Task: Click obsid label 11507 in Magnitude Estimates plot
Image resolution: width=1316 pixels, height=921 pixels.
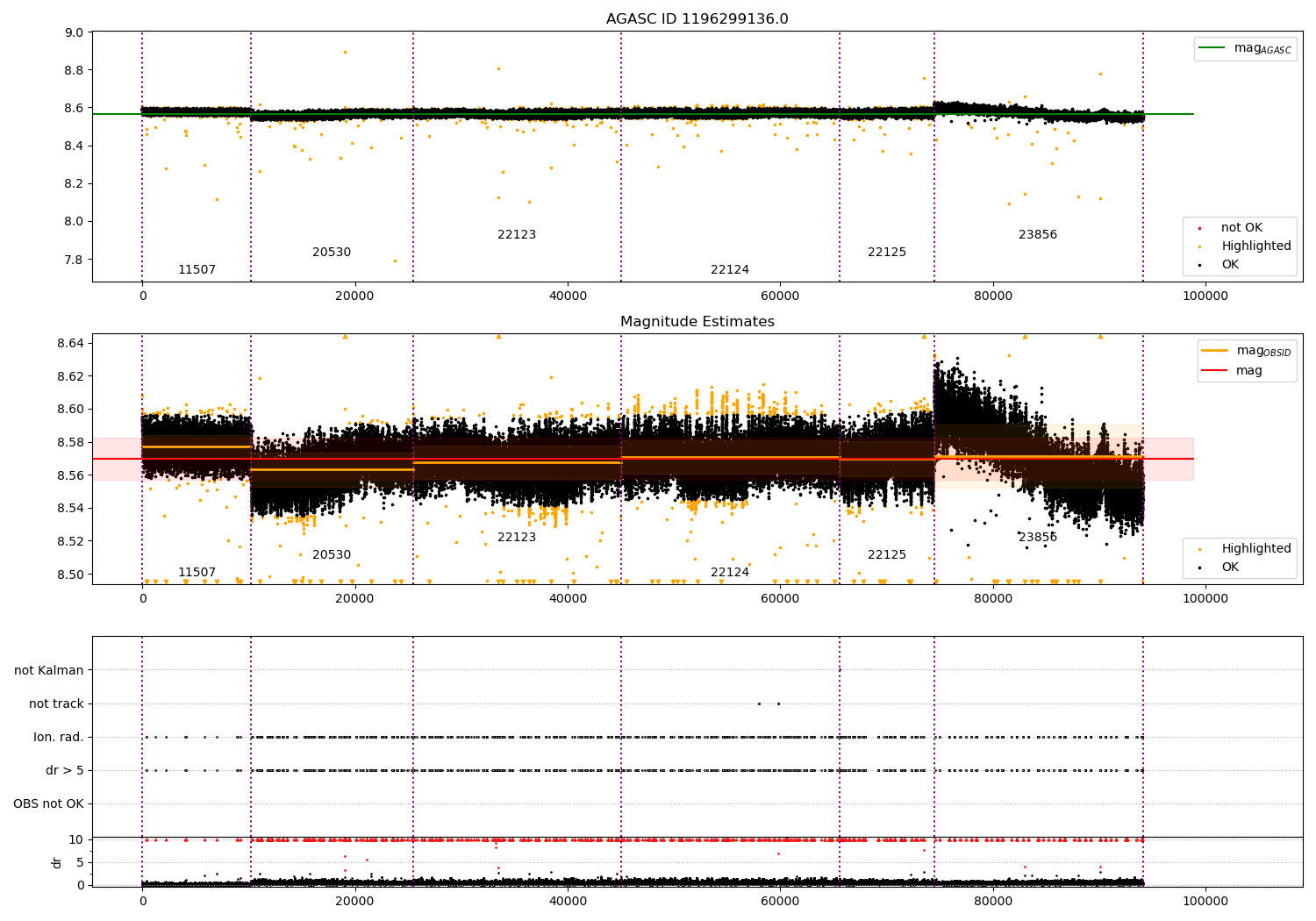Action: [x=197, y=572]
